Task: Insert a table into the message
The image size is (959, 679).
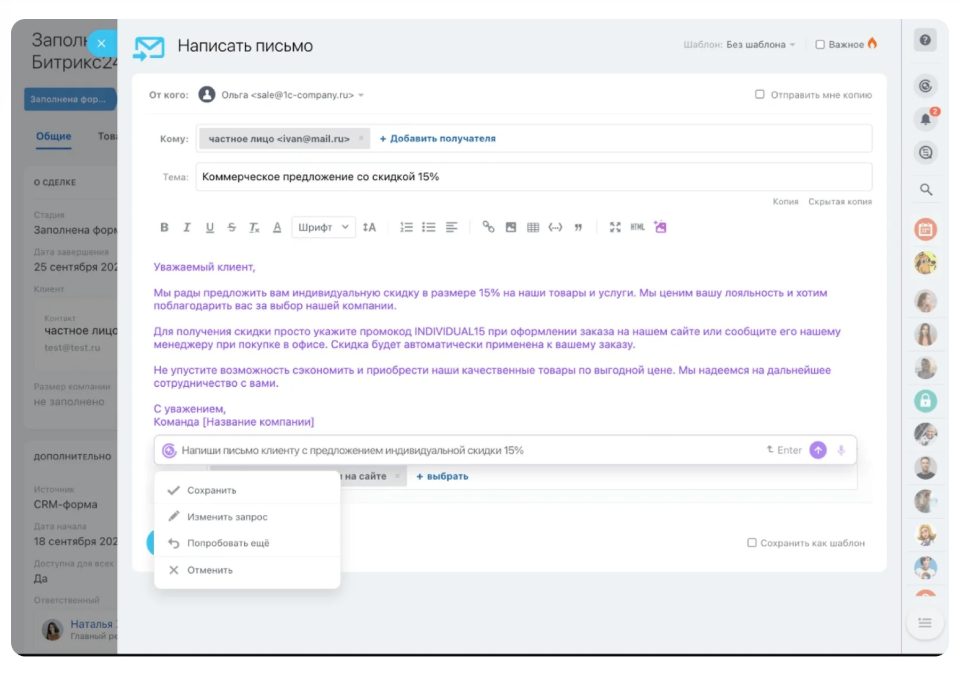Action: pyautogui.click(x=533, y=228)
